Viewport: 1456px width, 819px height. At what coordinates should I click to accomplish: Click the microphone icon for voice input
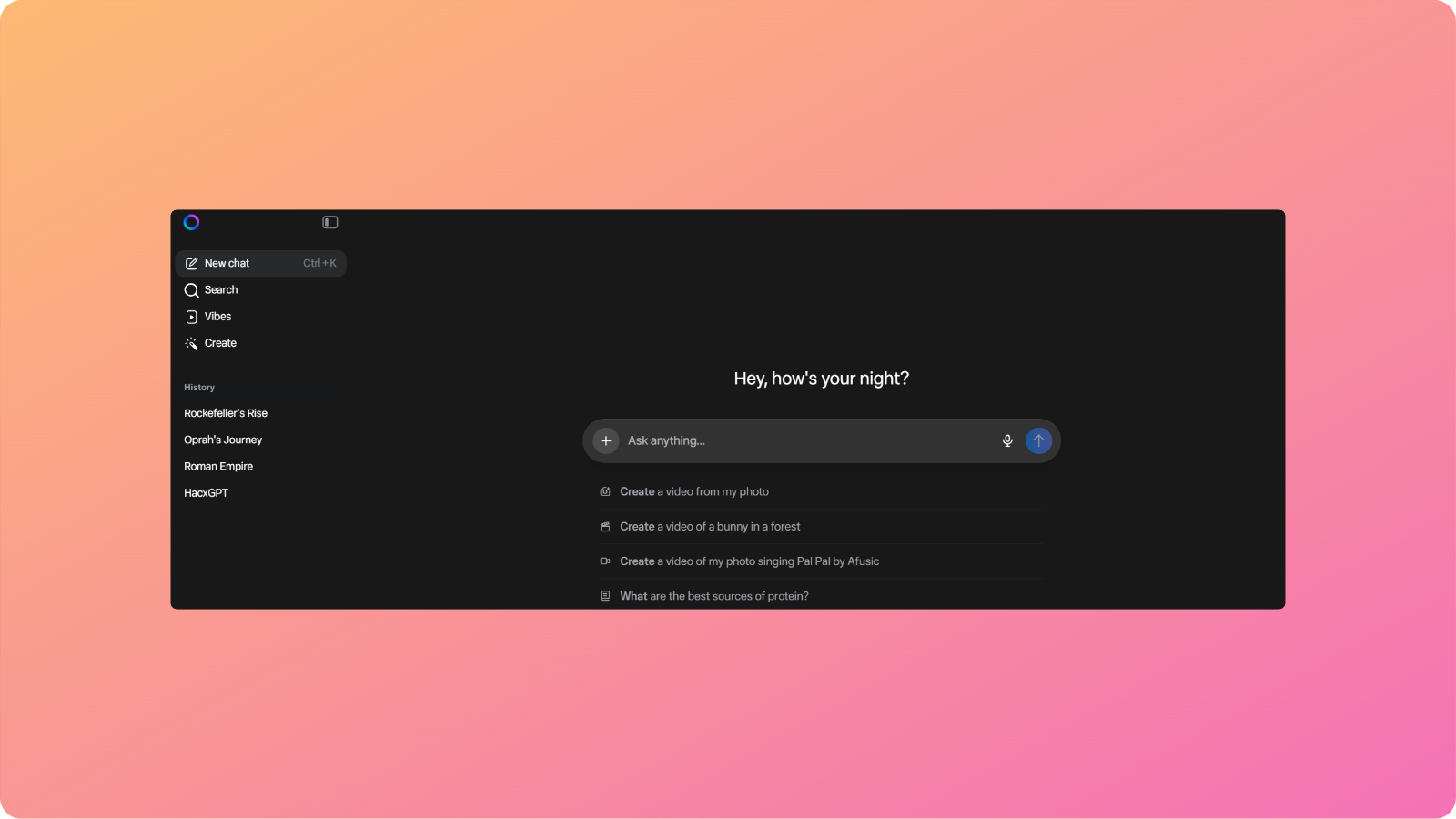pos(1007,440)
